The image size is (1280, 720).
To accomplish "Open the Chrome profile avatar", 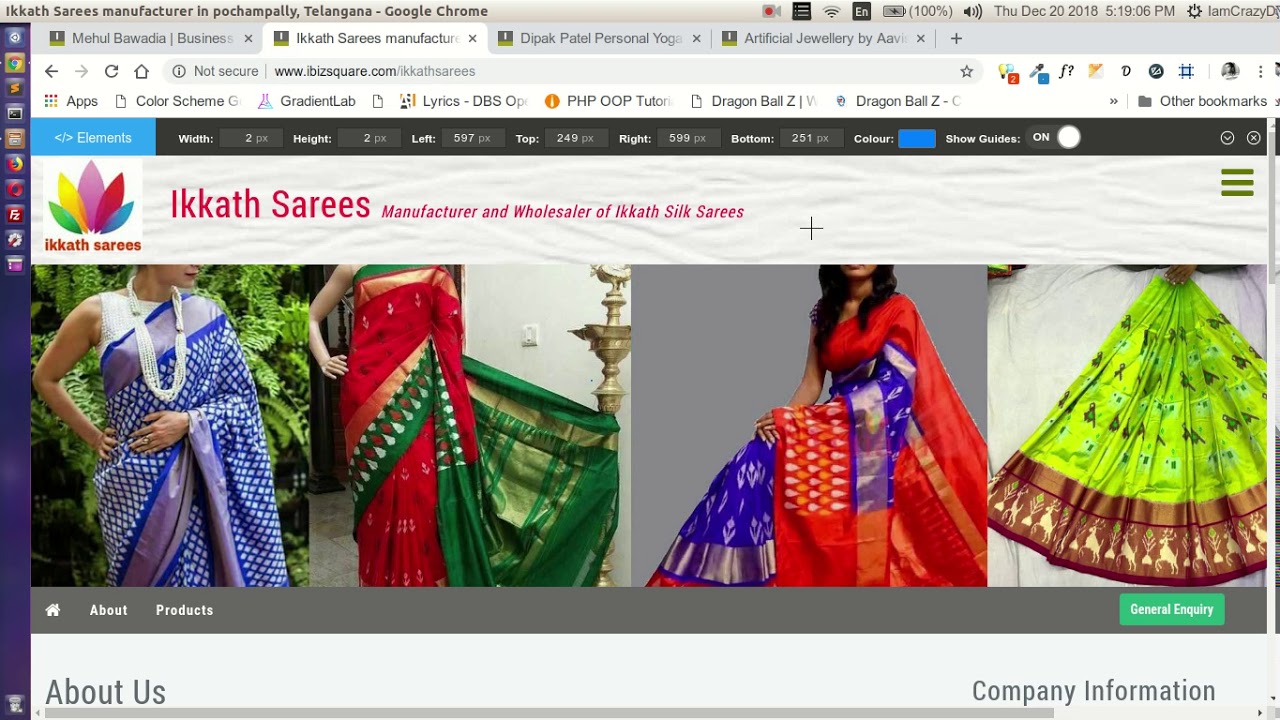I will point(1230,71).
